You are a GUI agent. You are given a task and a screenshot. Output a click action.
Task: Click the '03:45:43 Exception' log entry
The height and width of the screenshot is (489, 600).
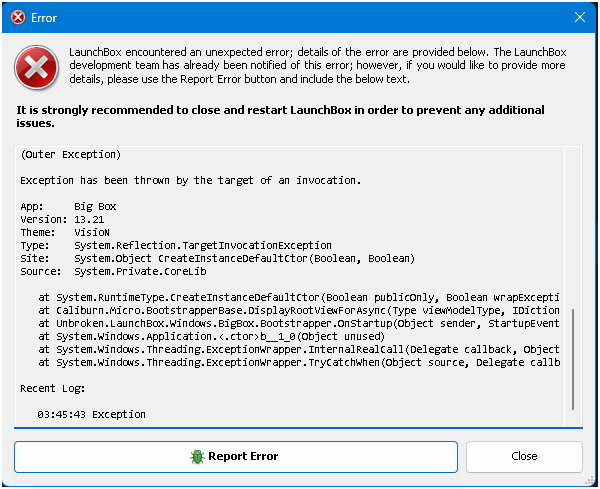(91, 415)
